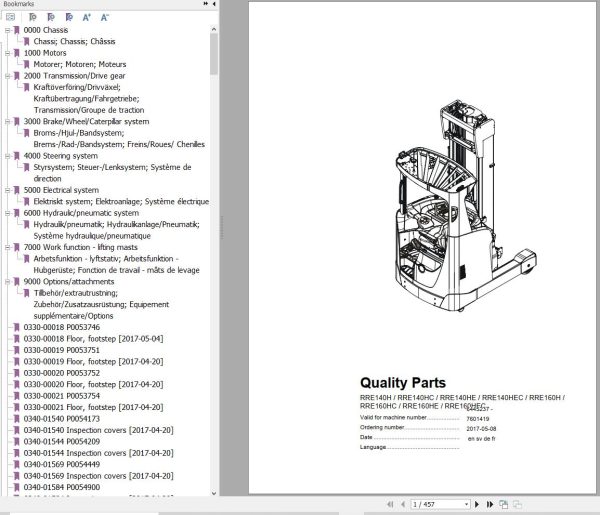Collapse the 7000 Work function node
This screenshot has height=515, width=600.
click(x=7, y=247)
